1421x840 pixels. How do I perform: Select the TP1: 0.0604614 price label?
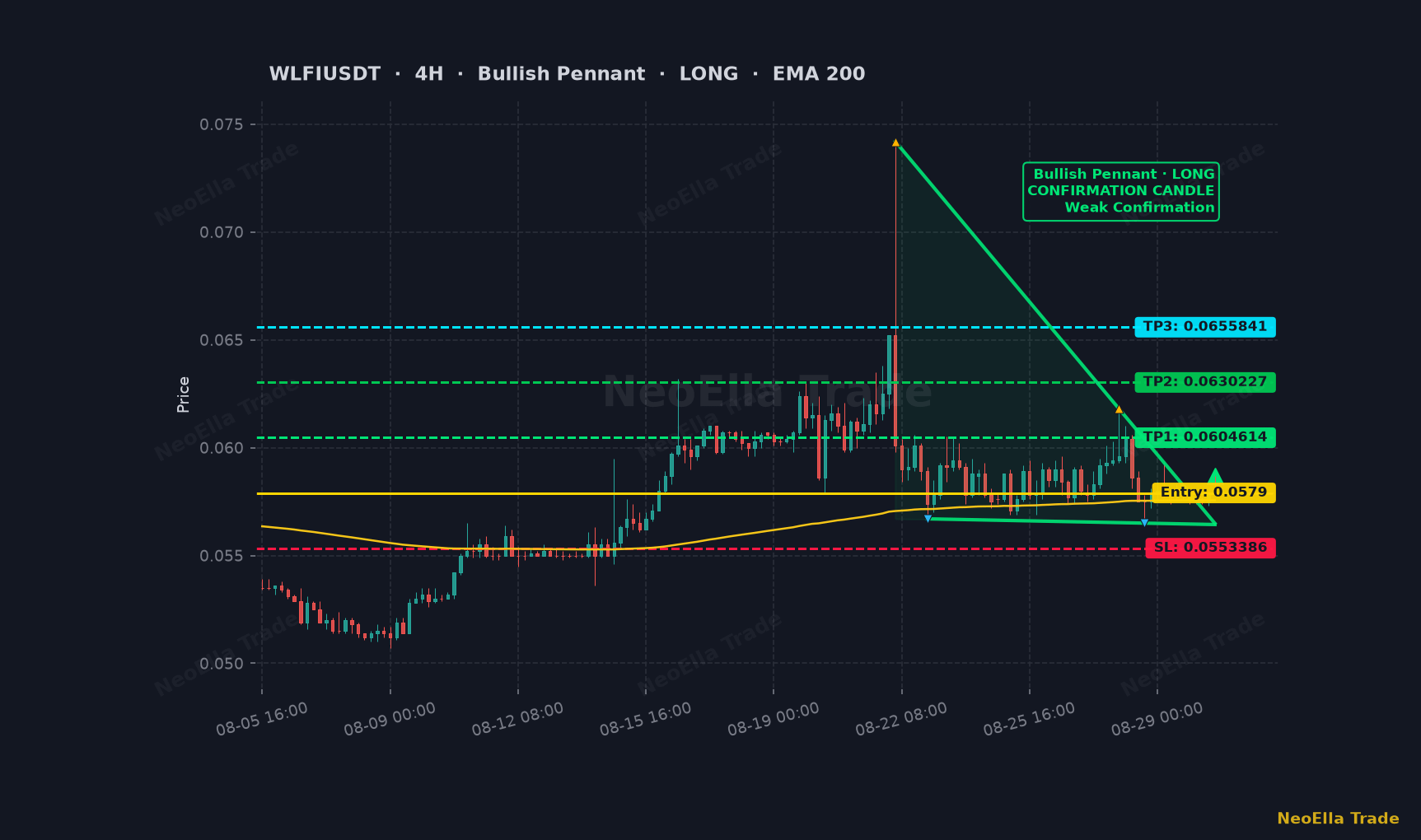pyautogui.click(x=1204, y=437)
